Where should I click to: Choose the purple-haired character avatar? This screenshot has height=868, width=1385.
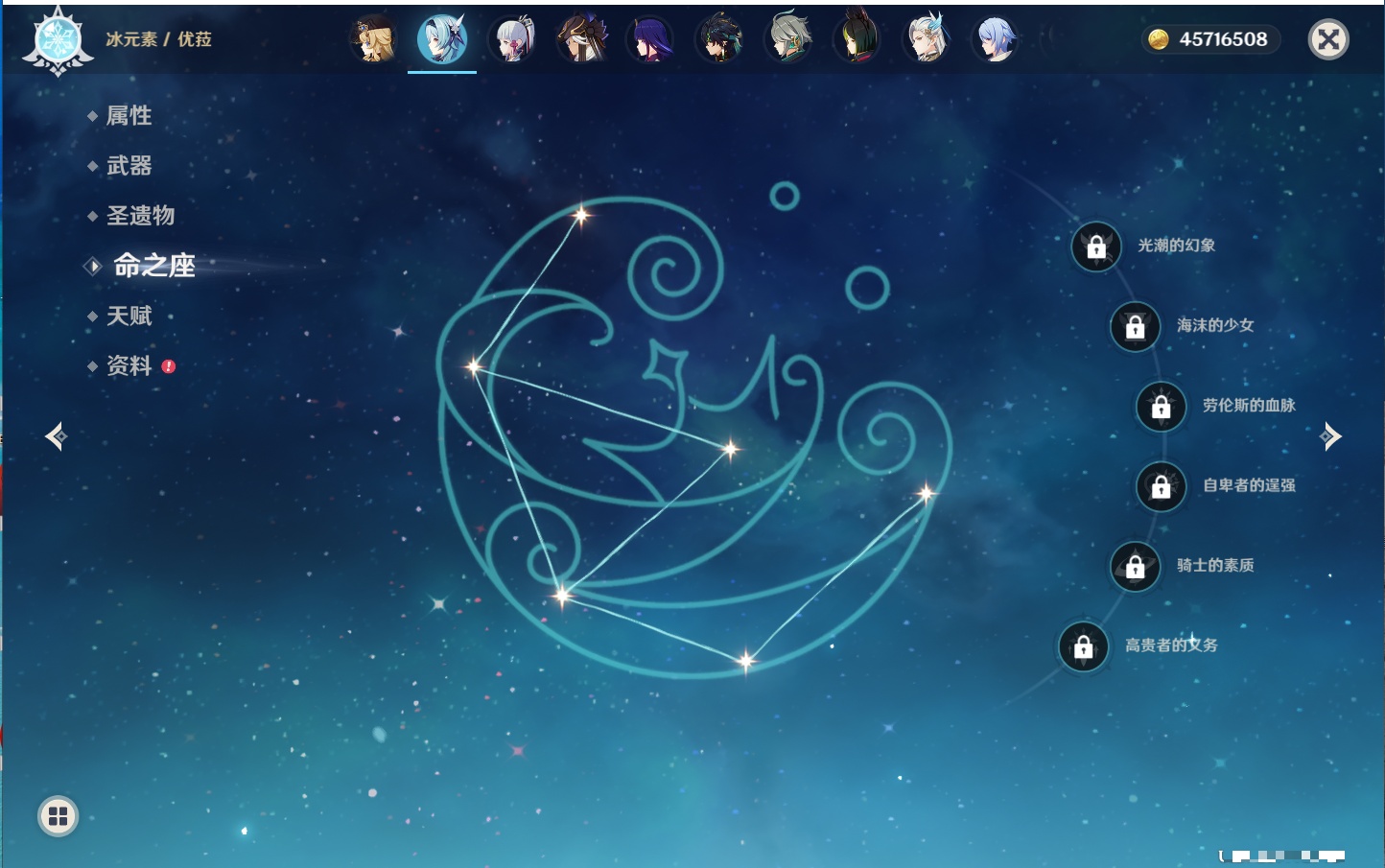(650, 39)
